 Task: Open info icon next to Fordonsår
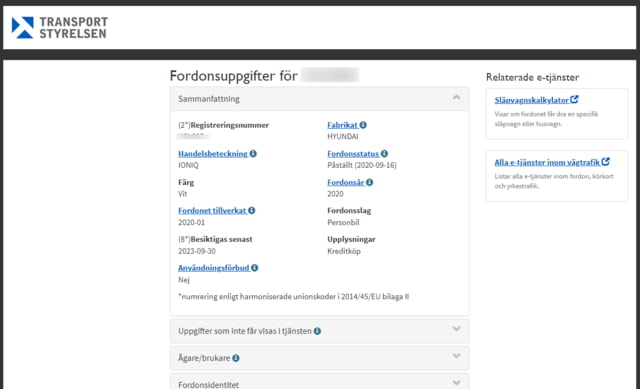pos(369,182)
